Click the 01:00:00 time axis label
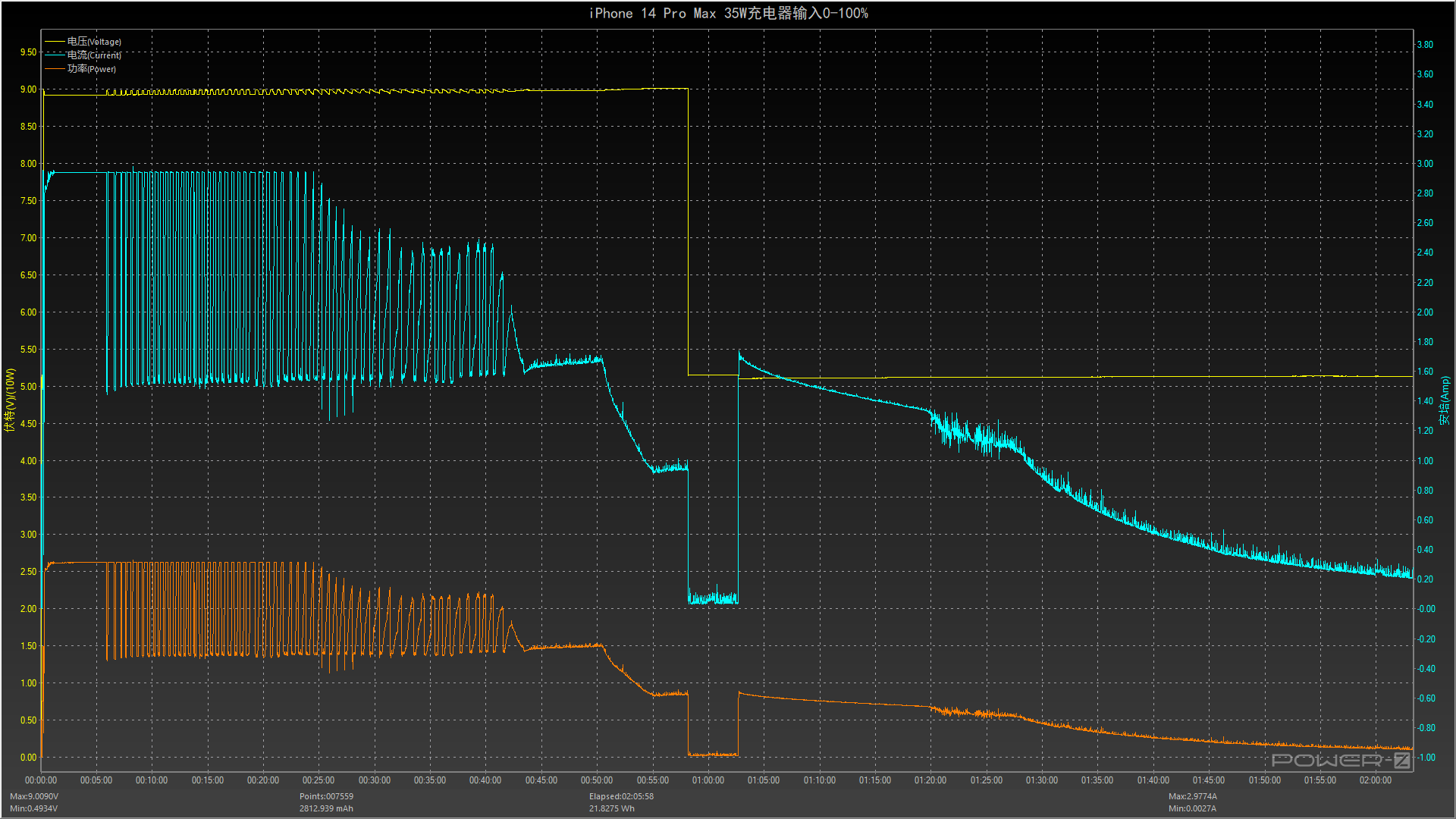 coord(708,780)
